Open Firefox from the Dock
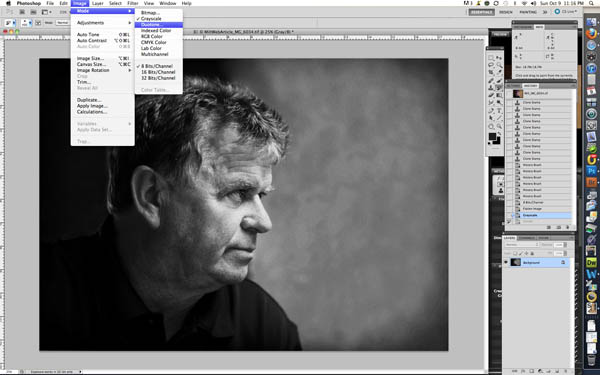 pos(592,34)
